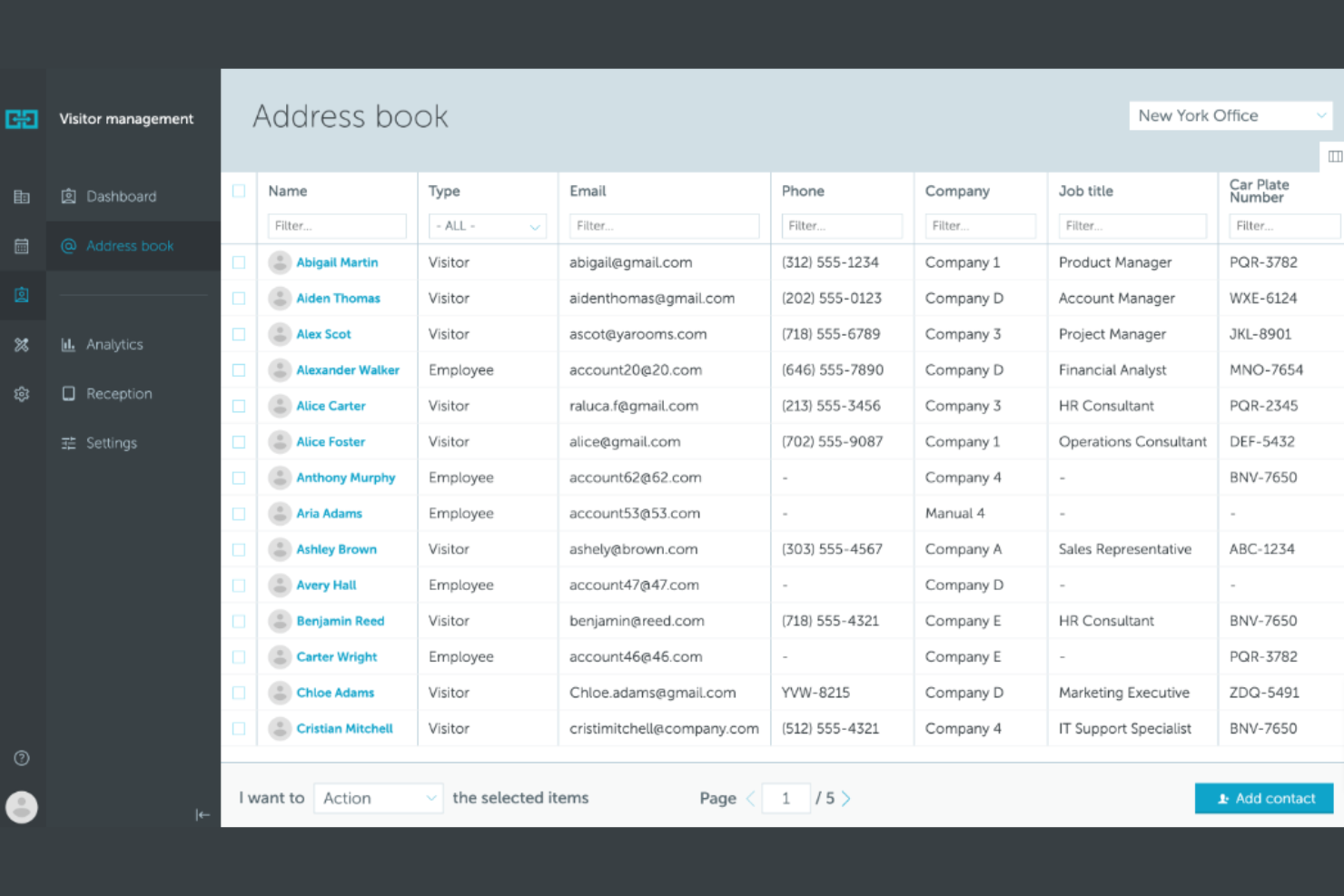The image size is (1344, 896).
Task: Go to Dashboard in the sidebar
Action: [121, 197]
